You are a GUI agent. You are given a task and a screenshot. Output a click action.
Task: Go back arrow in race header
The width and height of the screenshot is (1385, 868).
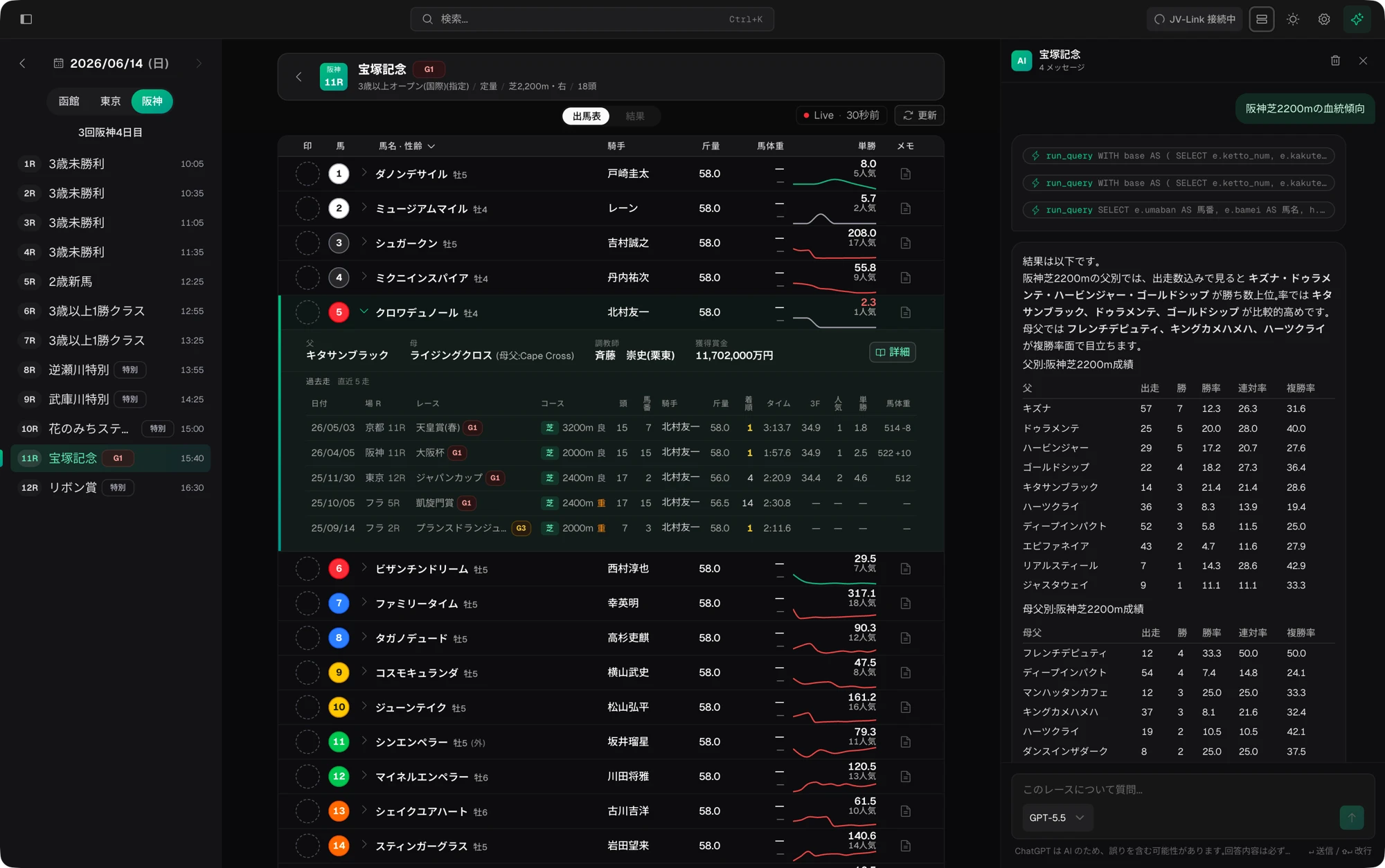pyautogui.click(x=298, y=77)
